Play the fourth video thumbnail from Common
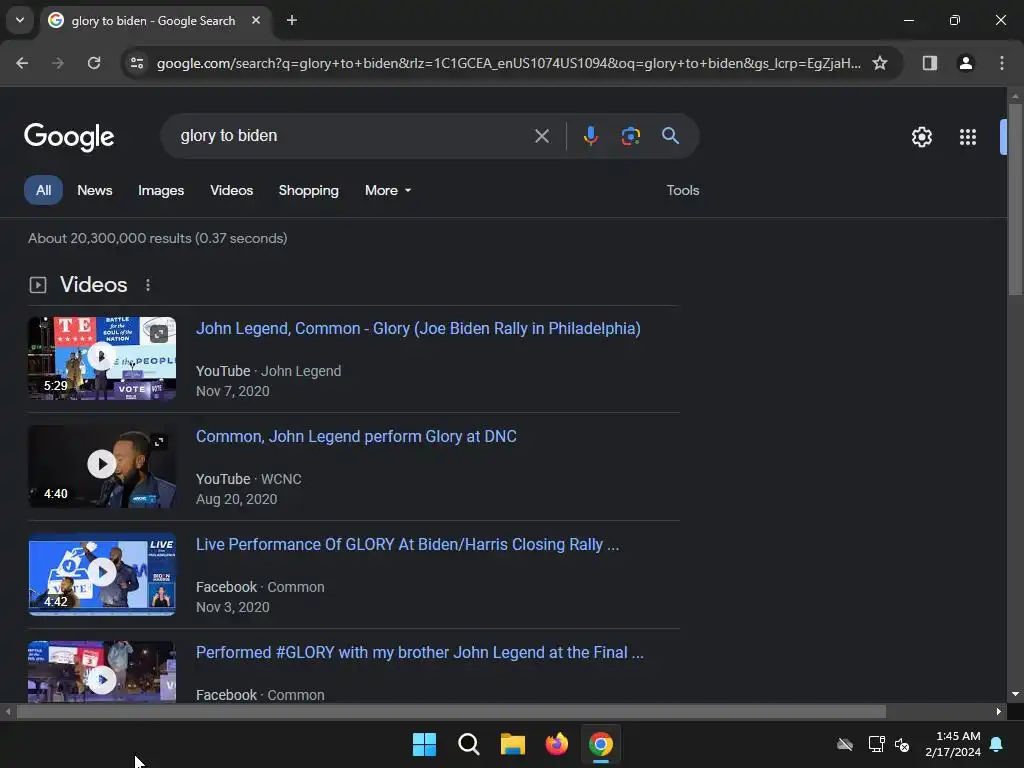 coord(102,671)
